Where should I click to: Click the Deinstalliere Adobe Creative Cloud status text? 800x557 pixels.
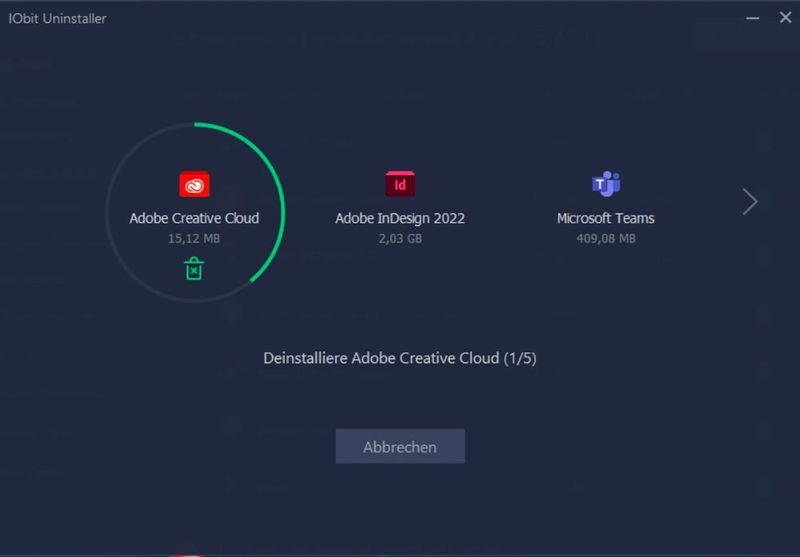point(400,358)
